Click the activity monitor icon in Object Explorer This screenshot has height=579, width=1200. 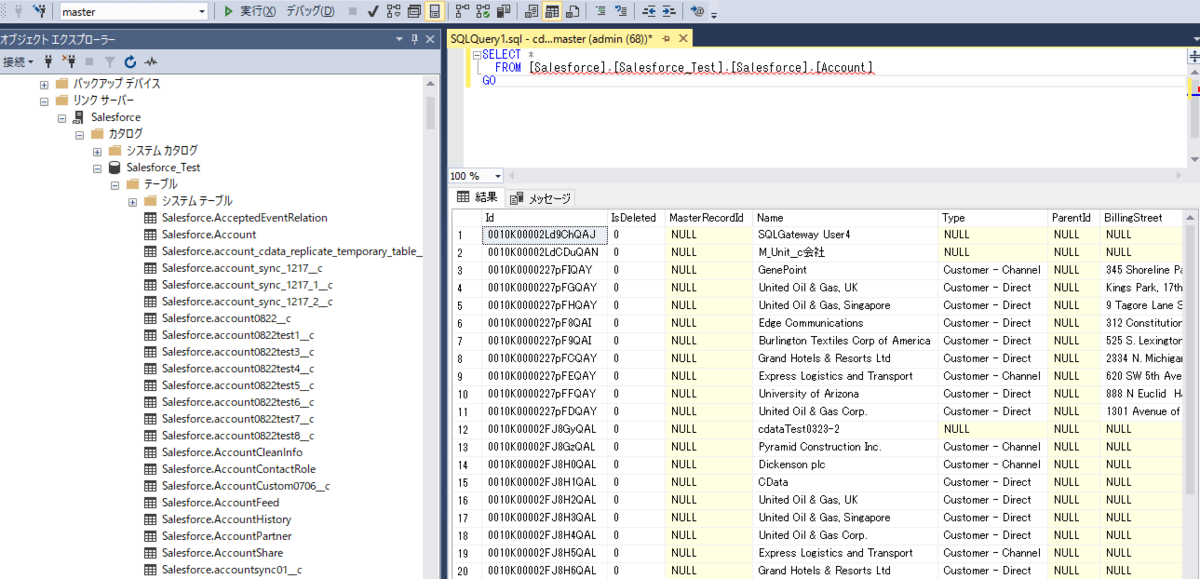point(151,62)
